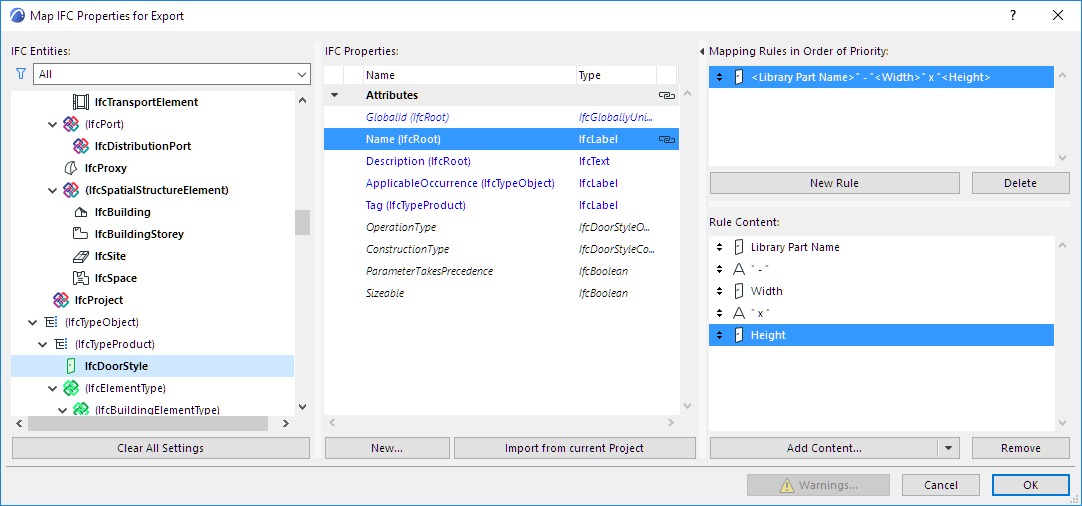Select the IfcSpace tree item
Image resolution: width=1082 pixels, height=506 pixels.
115,278
